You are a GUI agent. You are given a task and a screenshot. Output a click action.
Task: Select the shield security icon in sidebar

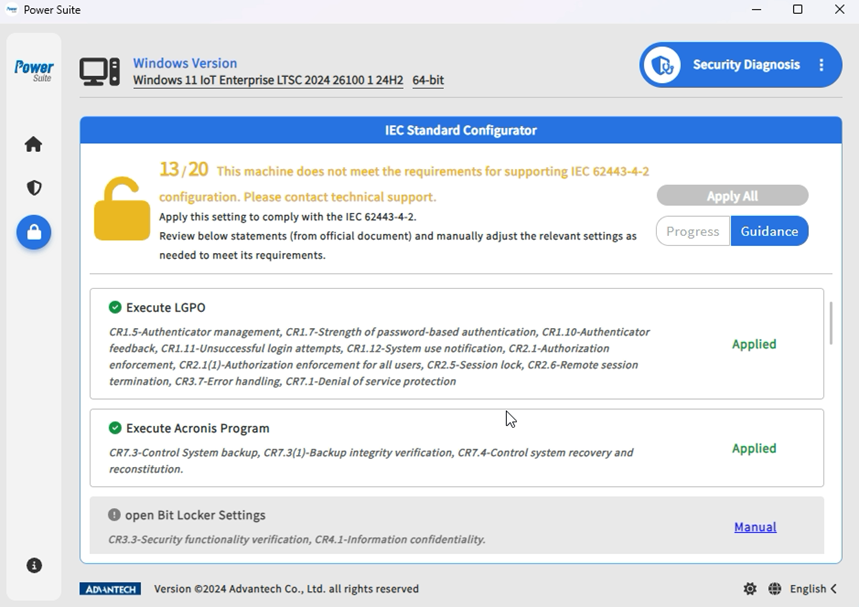(33, 188)
